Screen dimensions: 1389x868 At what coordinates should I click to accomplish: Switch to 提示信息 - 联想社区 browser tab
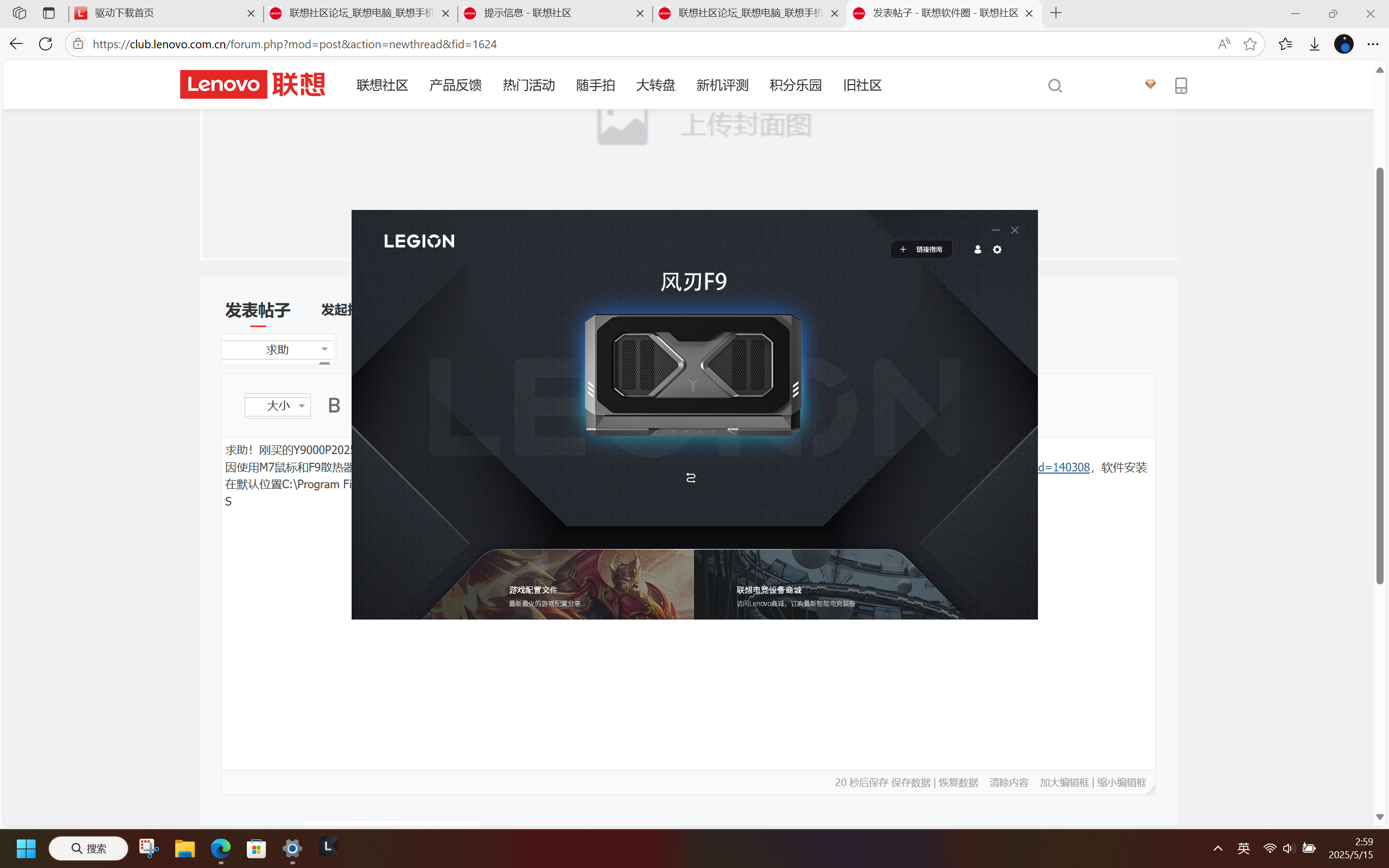(x=555, y=13)
